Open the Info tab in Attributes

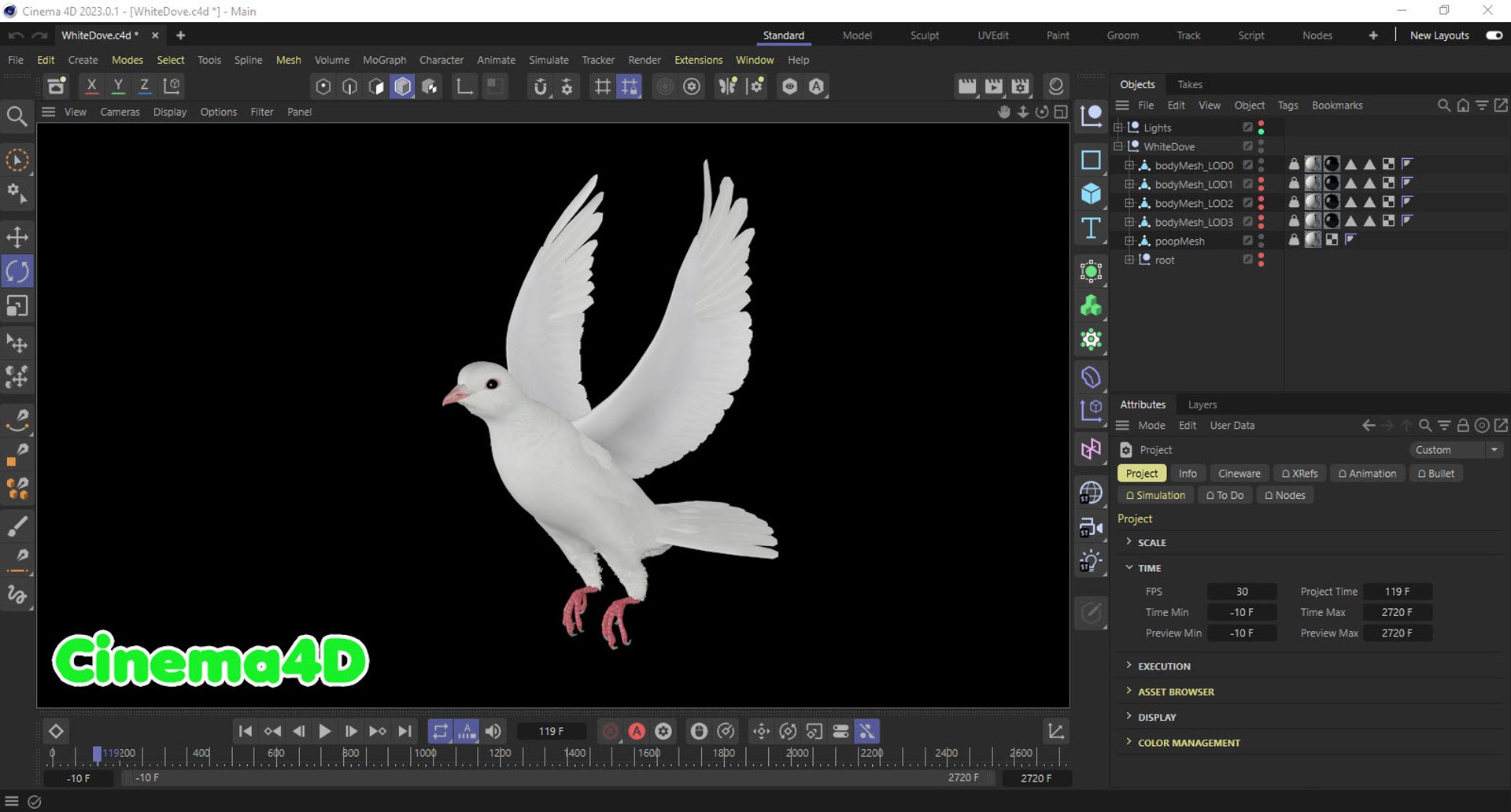(x=1188, y=474)
